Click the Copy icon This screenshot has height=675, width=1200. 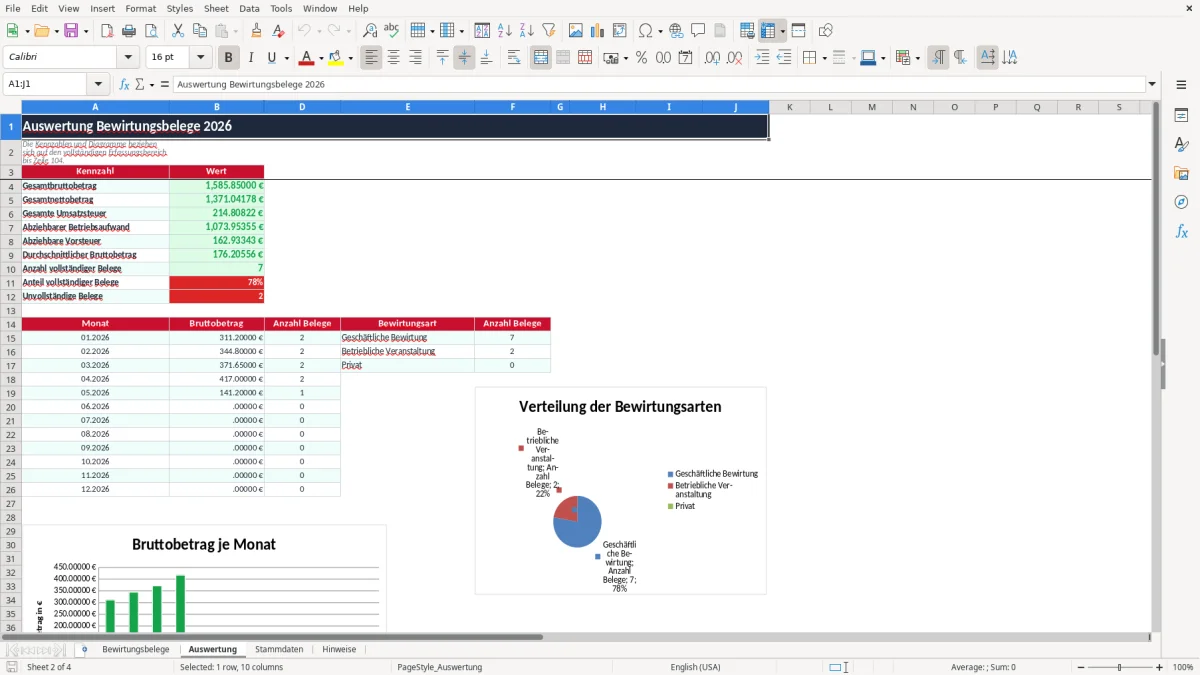pyautogui.click(x=199, y=31)
